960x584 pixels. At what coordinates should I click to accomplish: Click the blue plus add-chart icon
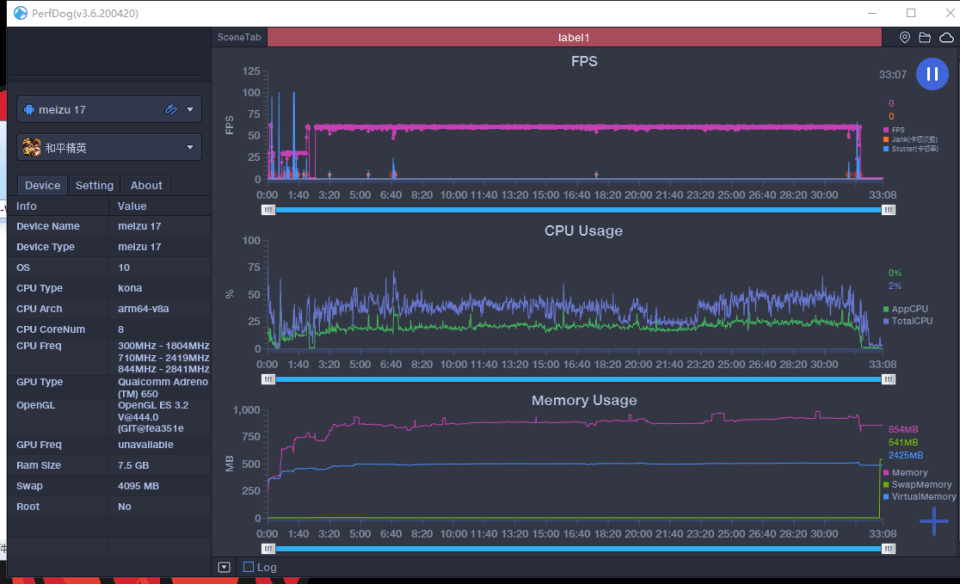[x=934, y=522]
